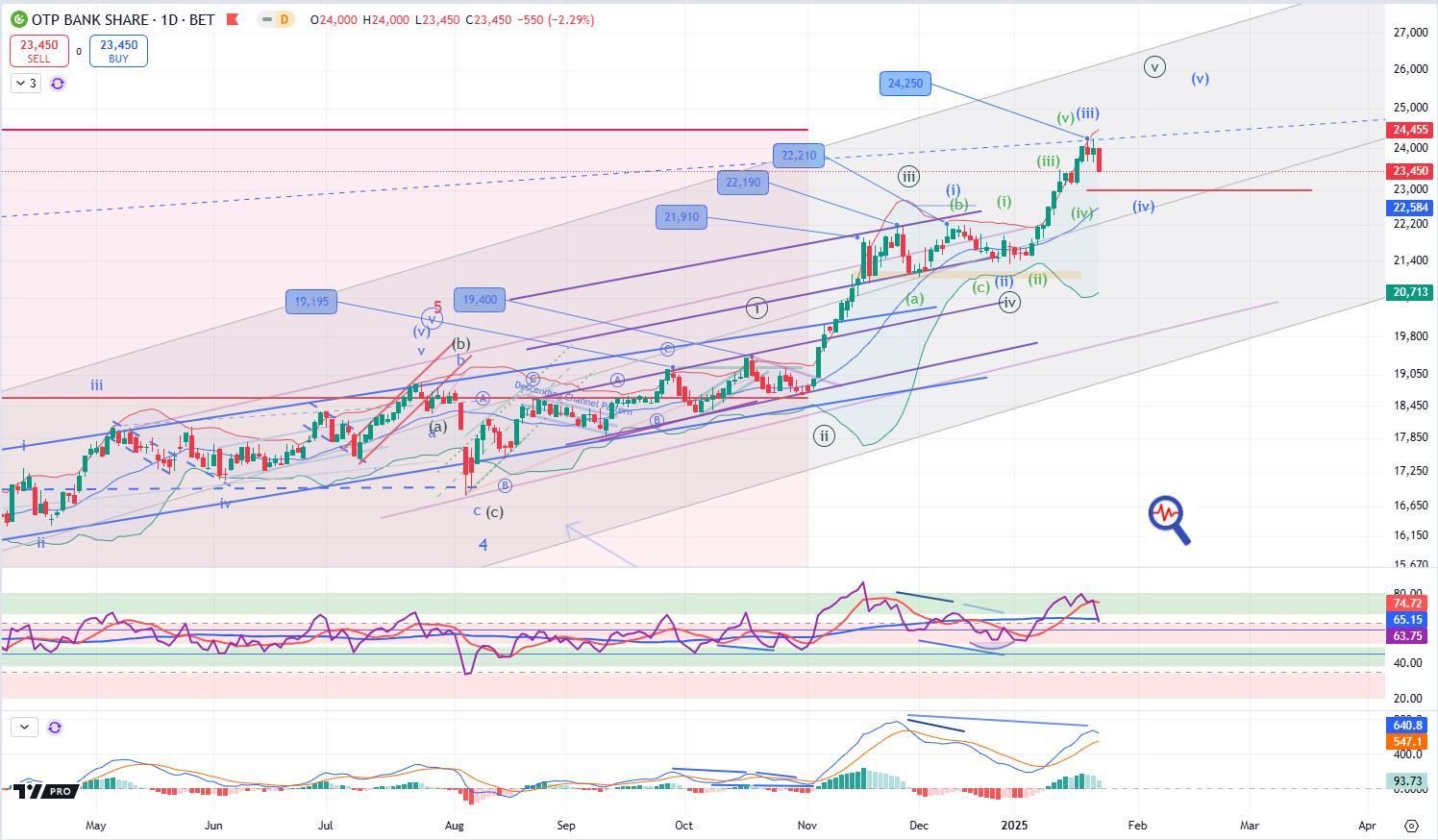Click the 23,450 BUY button
1438x840 pixels.
pos(118,51)
